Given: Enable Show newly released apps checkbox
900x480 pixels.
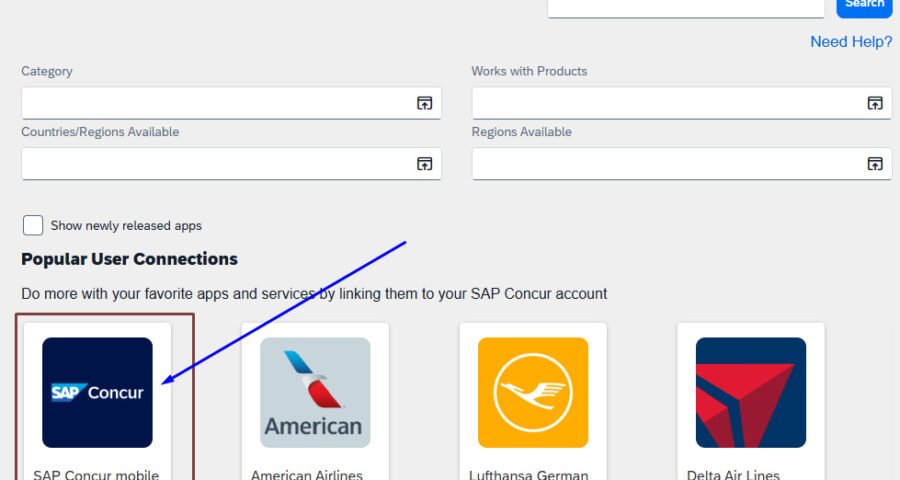Looking at the screenshot, I should pyautogui.click(x=33, y=225).
